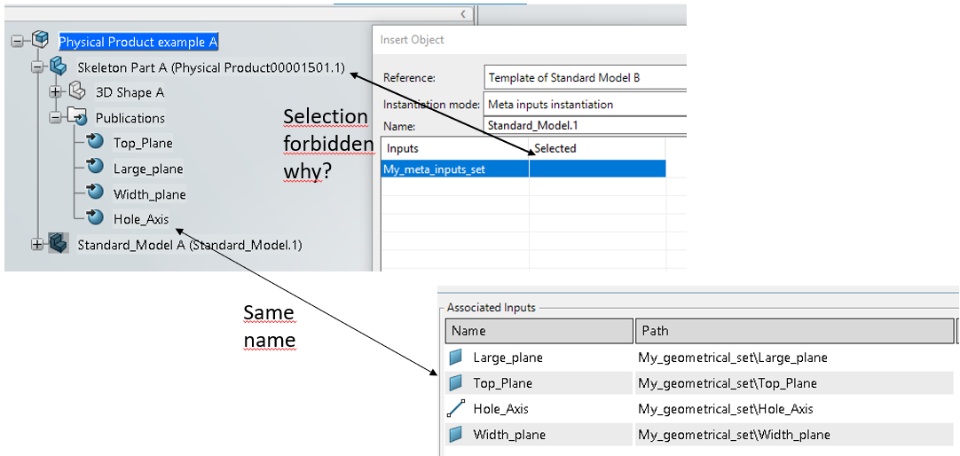The height and width of the screenshot is (456, 960).
Task: Select the Publications tree entry
Action: tap(130, 118)
